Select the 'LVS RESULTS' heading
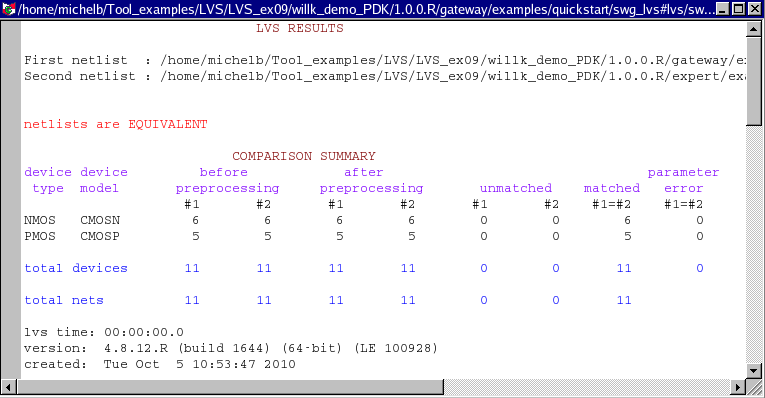 pos(300,28)
